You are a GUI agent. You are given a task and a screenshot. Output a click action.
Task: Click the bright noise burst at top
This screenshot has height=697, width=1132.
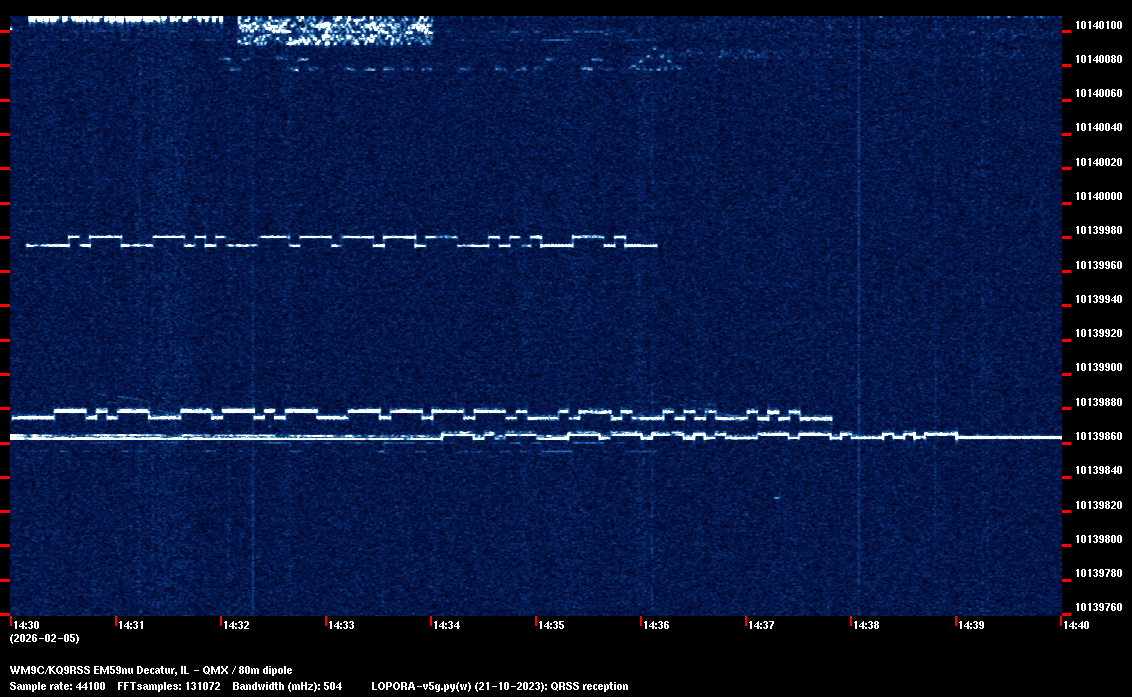click(x=334, y=30)
